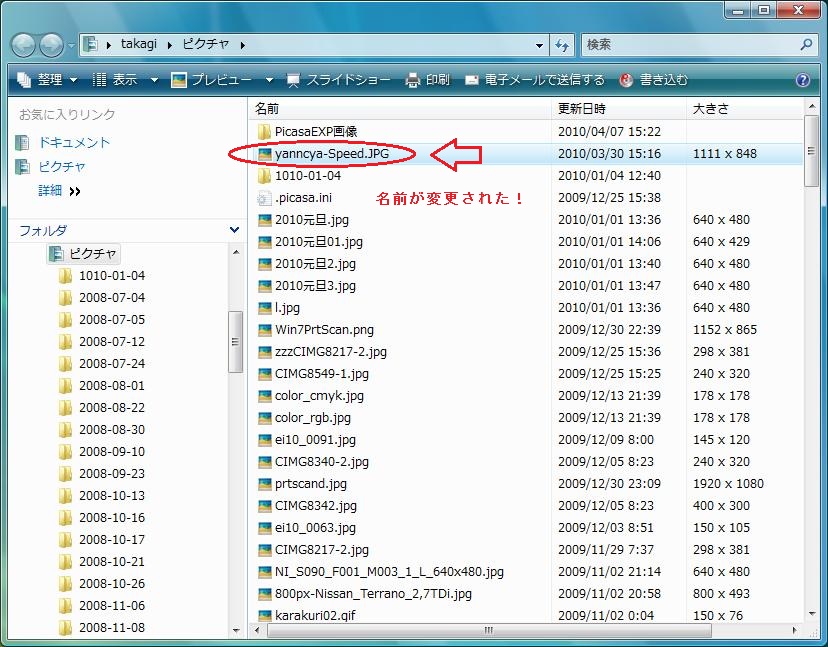Select the .picasa.ini file icon
The image size is (828, 647).
[x=264, y=198]
